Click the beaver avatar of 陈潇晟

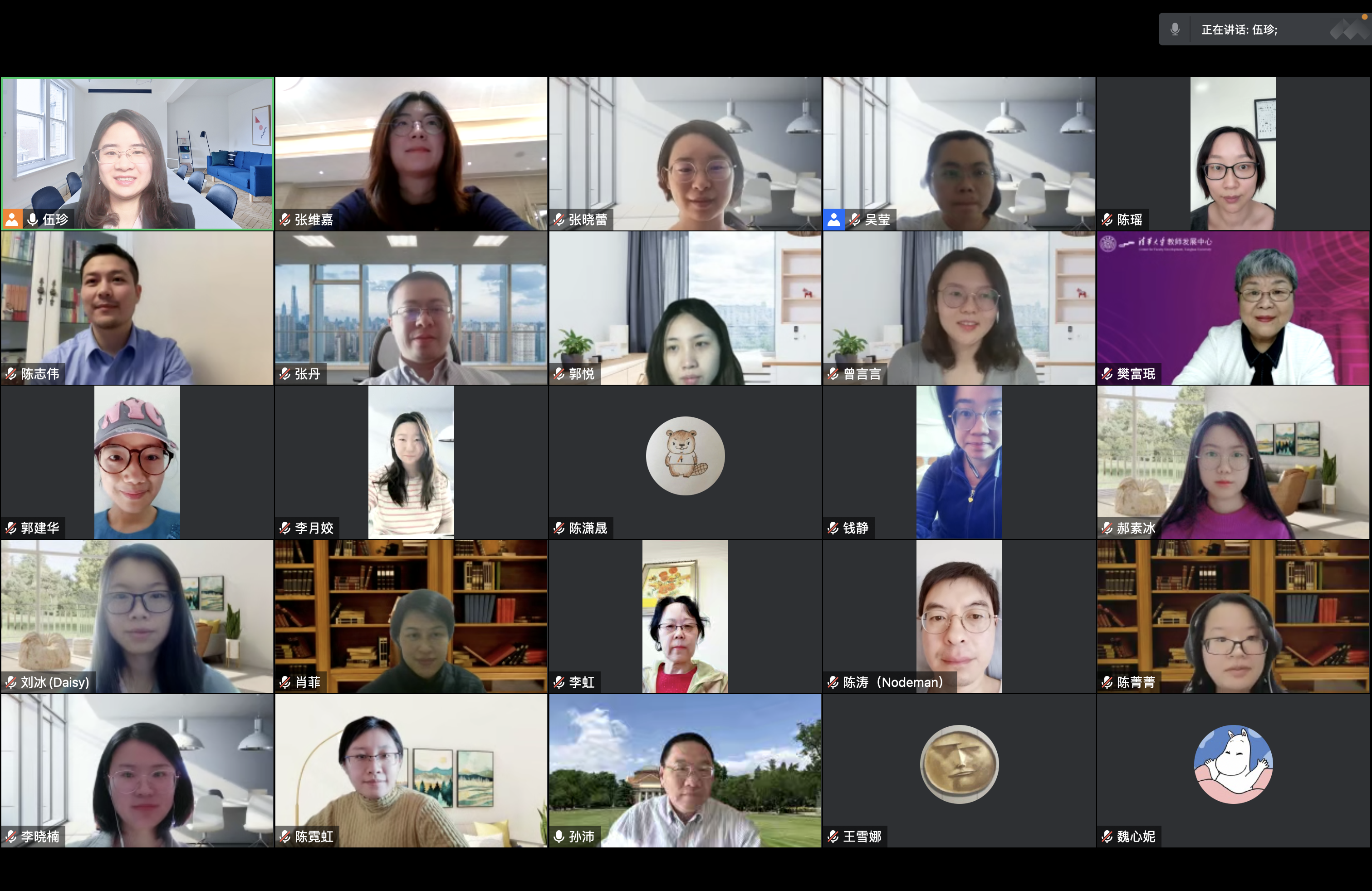(x=685, y=455)
